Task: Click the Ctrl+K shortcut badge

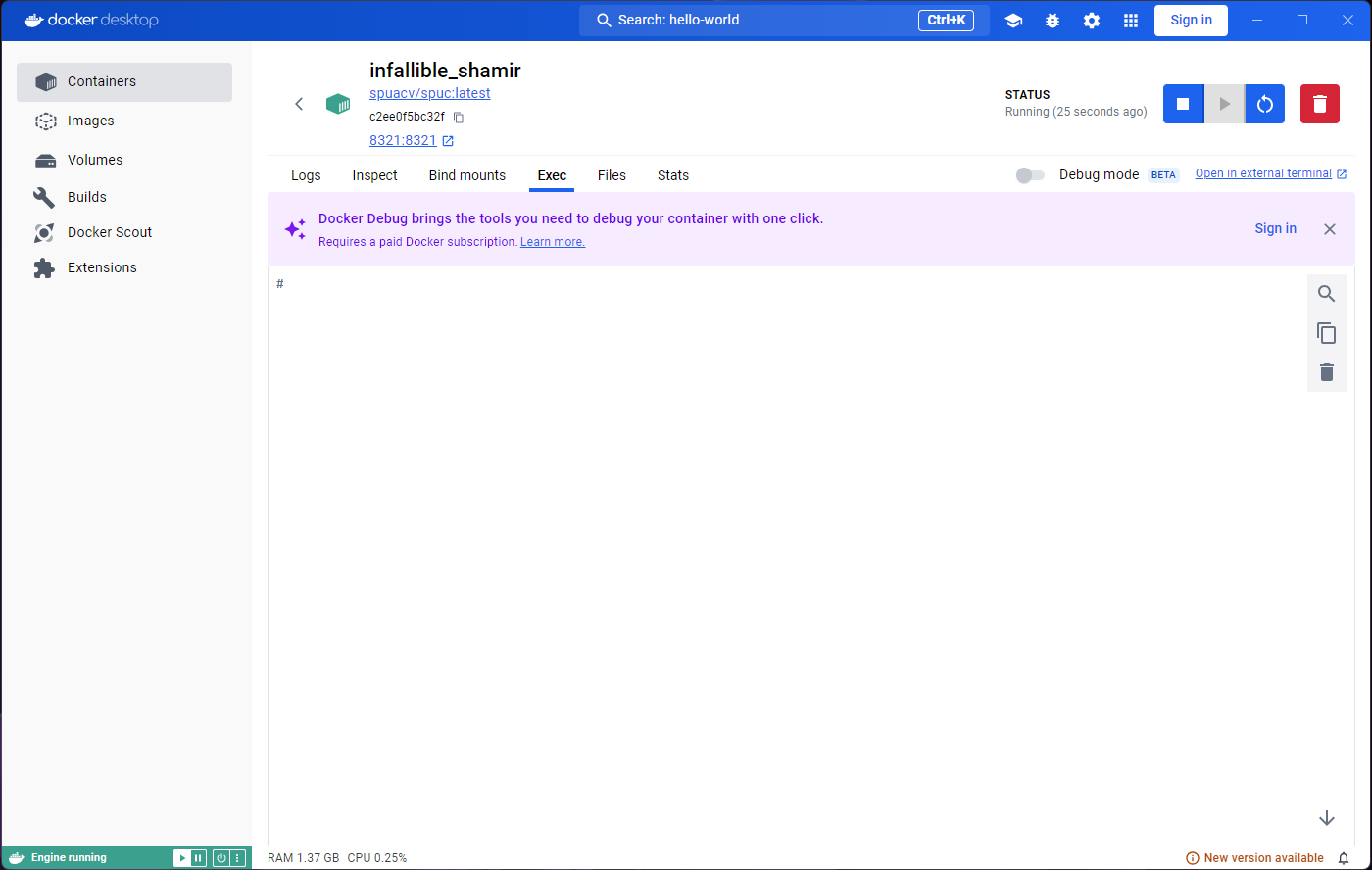Action: (946, 20)
